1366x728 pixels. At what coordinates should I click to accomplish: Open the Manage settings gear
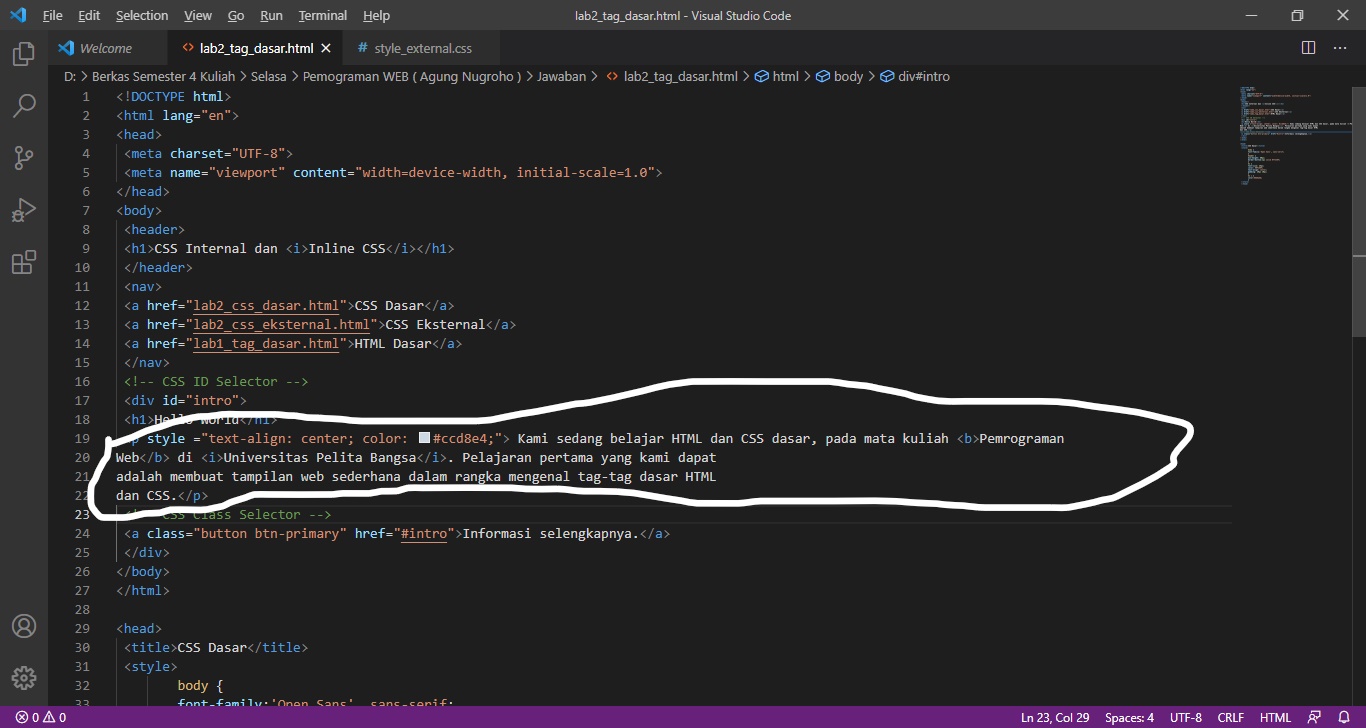23,677
